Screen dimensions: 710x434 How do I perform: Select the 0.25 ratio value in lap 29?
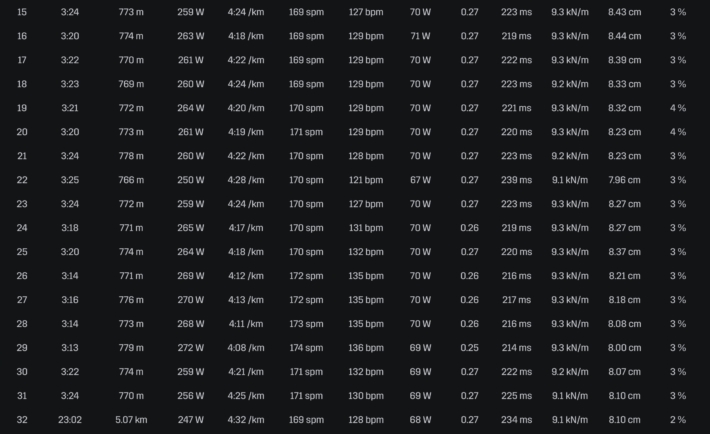(x=469, y=348)
